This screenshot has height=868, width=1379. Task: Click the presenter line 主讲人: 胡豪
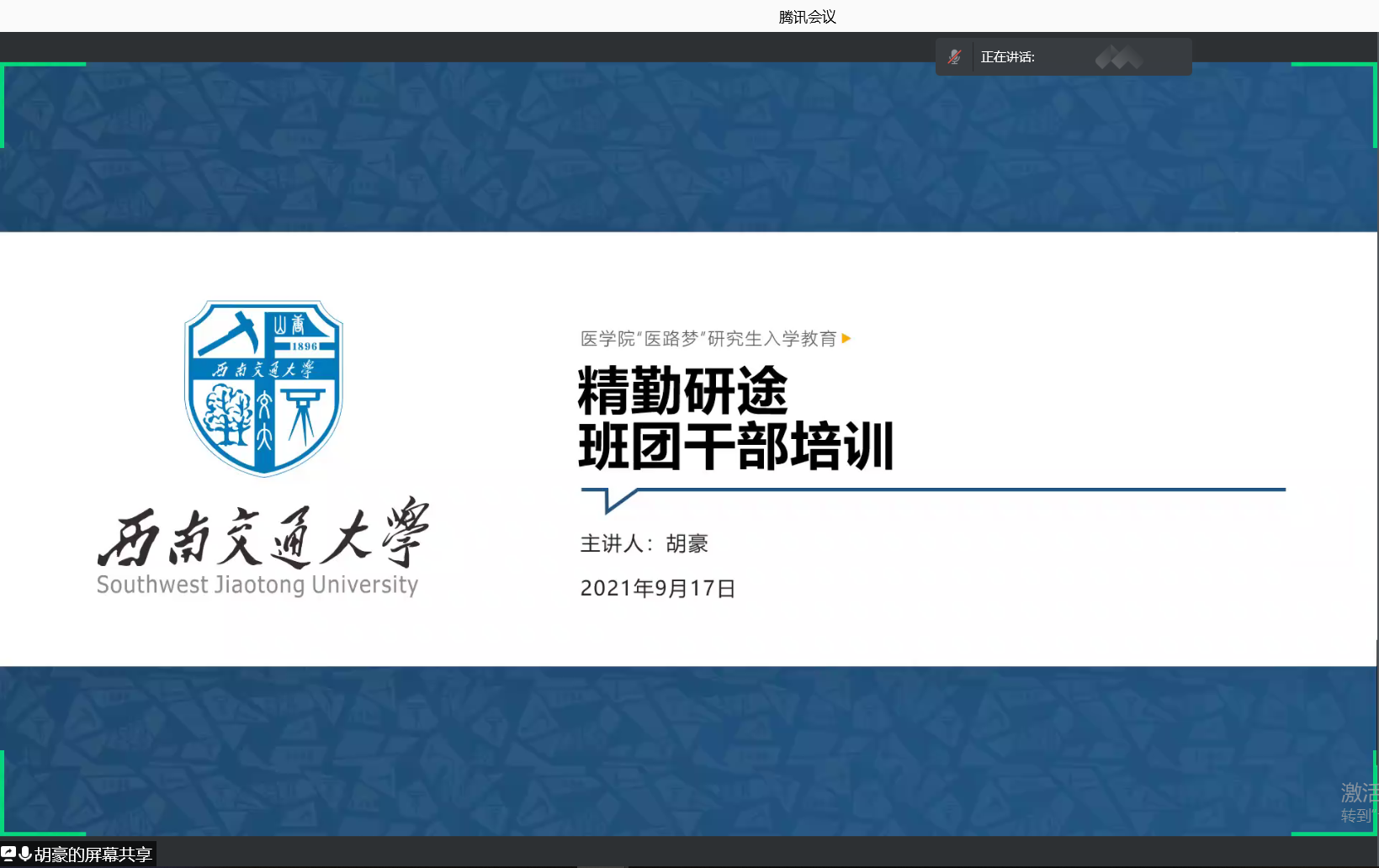(x=644, y=543)
